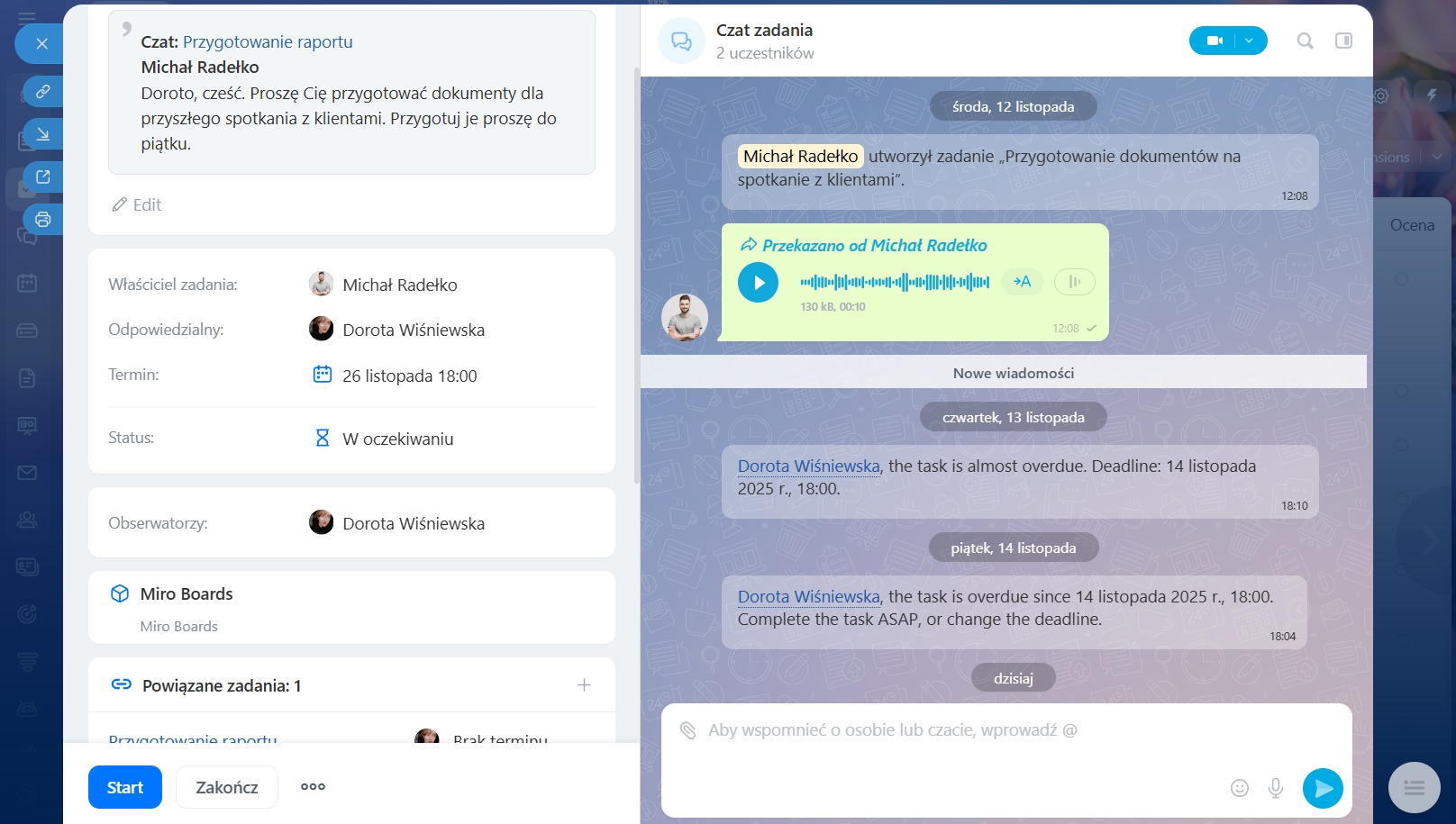Click the piątek, 14 listopada date label
The height and width of the screenshot is (824, 1456).
coord(1014,548)
